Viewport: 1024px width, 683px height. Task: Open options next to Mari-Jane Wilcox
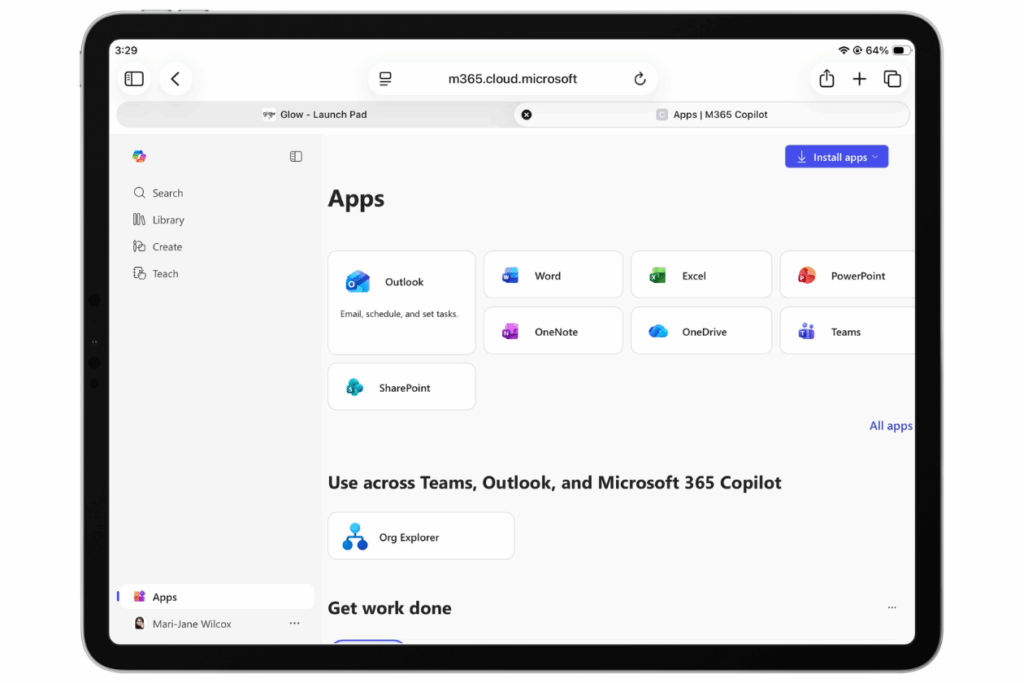click(294, 623)
